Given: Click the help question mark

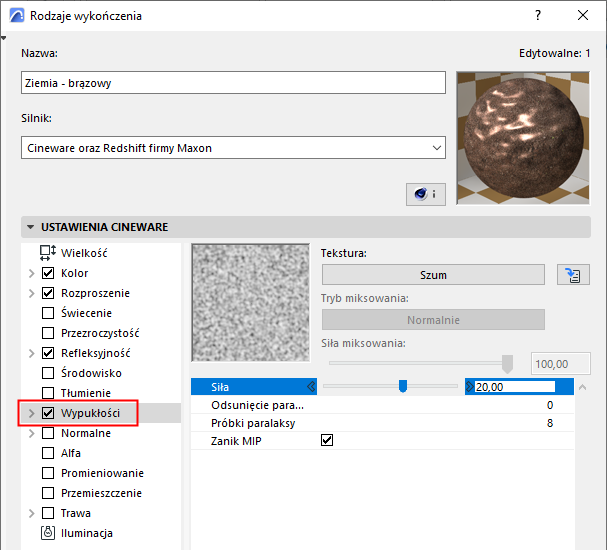Looking at the screenshot, I should pyautogui.click(x=538, y=15).
